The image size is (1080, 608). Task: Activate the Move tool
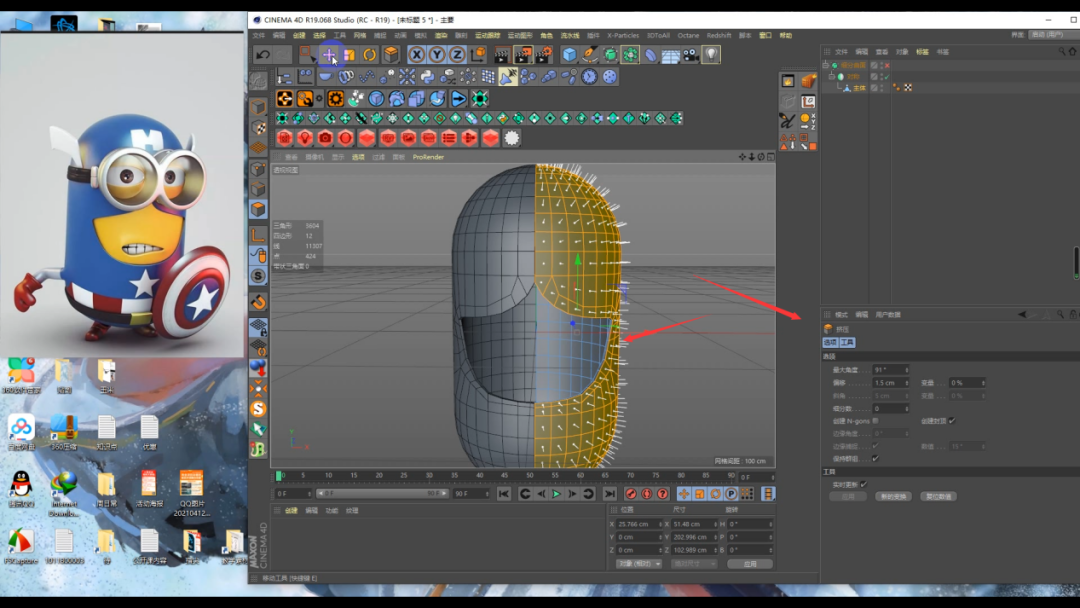pyautogui.click(x=329, y=54)
